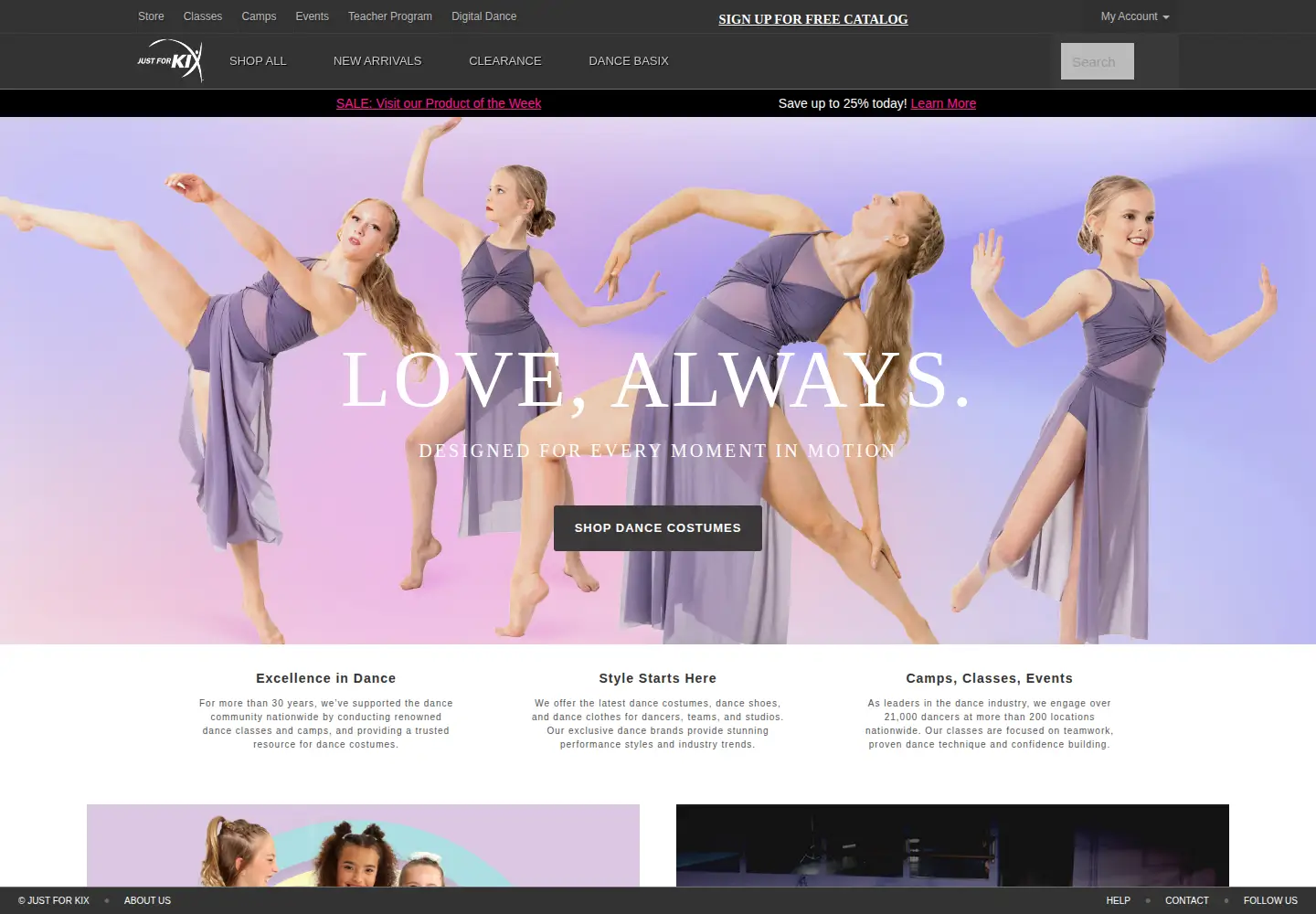The image size is (1316, 914).
Task: Open the dark stage image thumbnail
Action: tap(952, 845)
